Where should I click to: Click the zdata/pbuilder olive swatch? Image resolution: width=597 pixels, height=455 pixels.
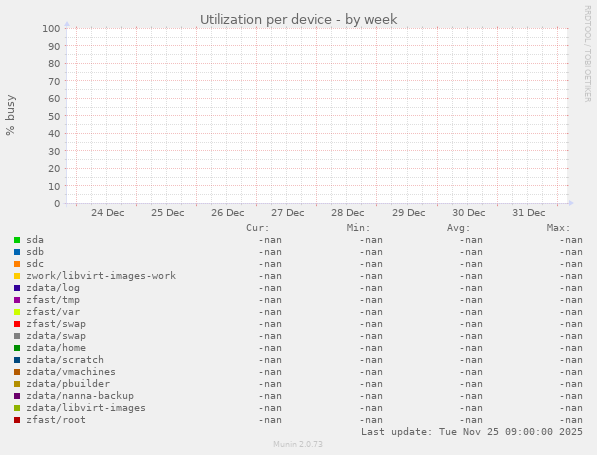click(17, 384)
